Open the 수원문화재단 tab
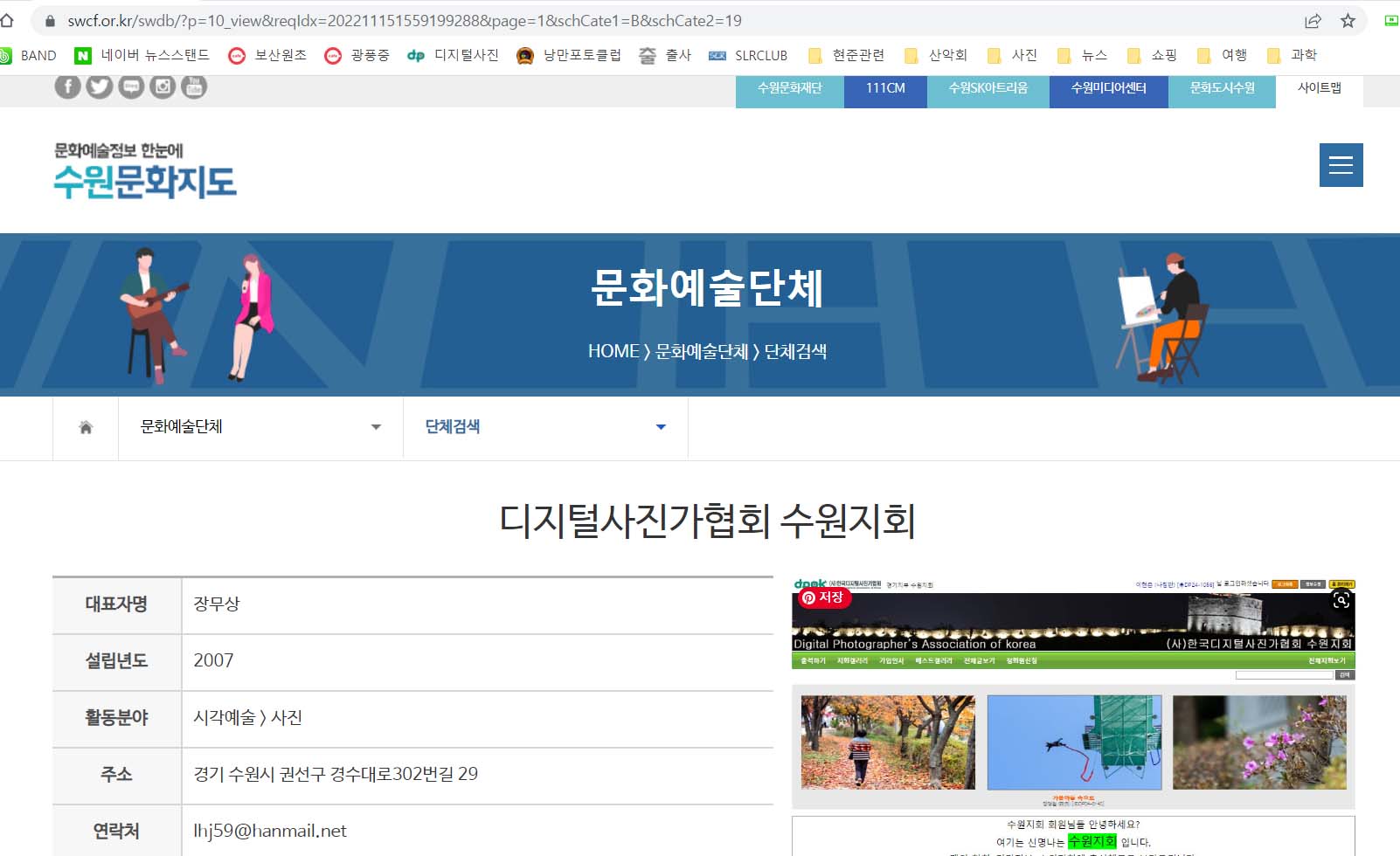The width and height of the screenshot is (1400, 856). pos(789,88)
